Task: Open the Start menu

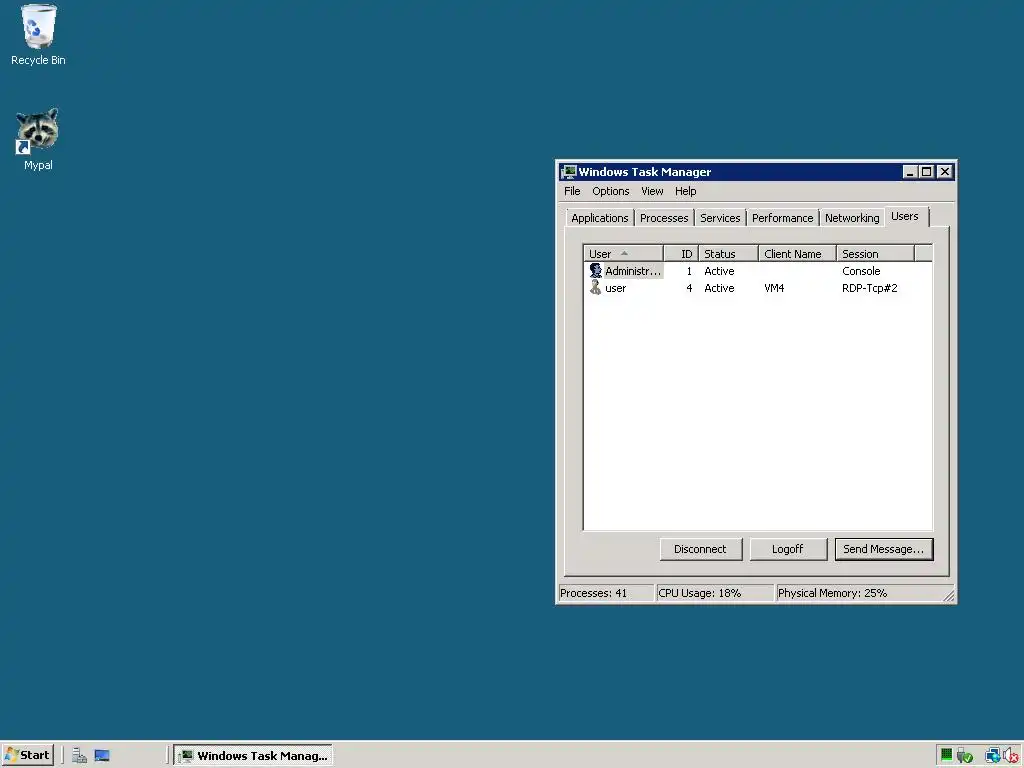Action: click(27, 756)
